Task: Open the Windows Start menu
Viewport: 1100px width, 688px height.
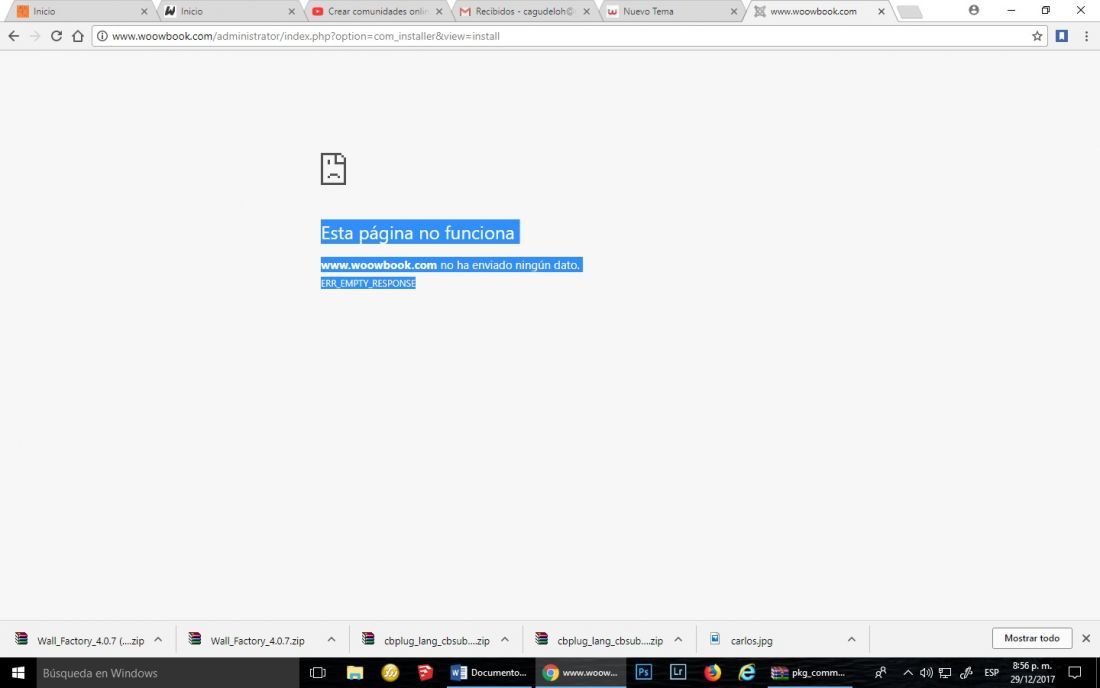Action: [18, 673]
